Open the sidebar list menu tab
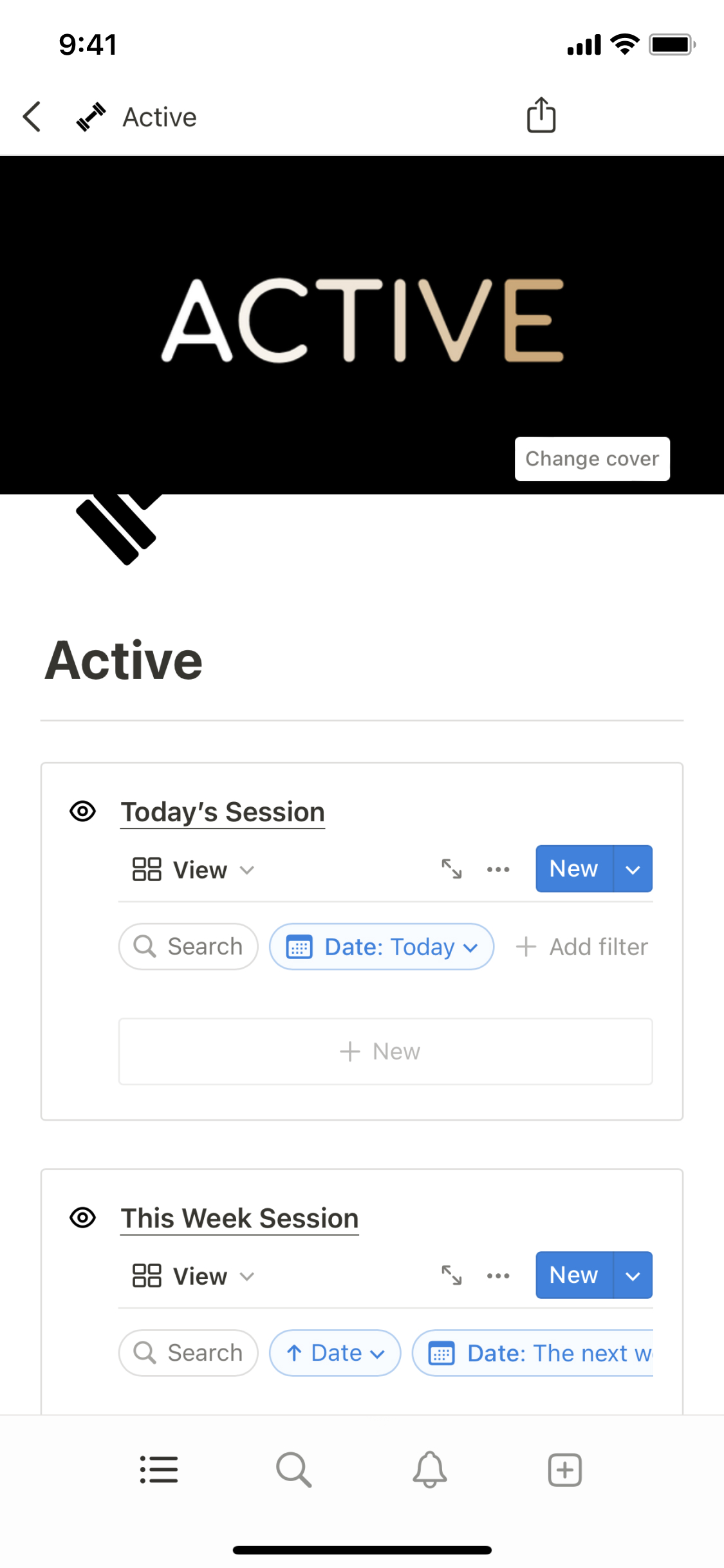The width and height of the screenshot is (724, 1568). (x=159, y=1470)
